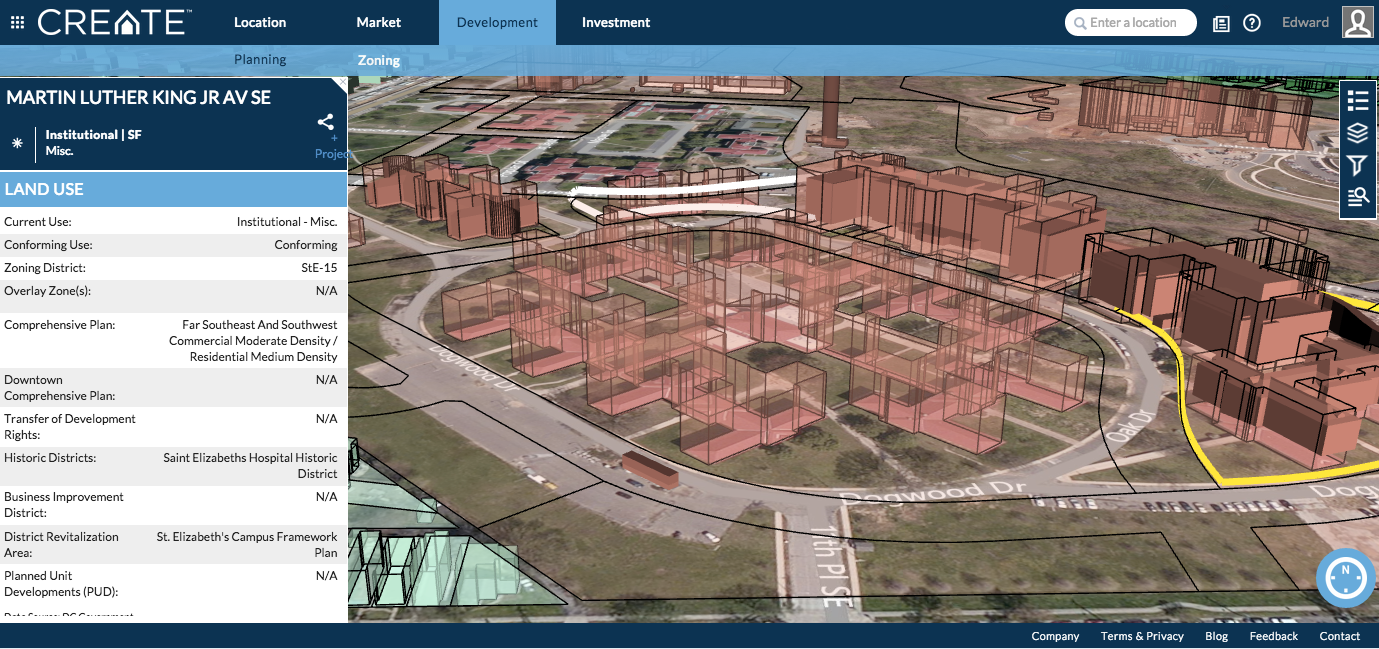
Task: Click the Enter a location search field
Action: pyautogui.click(x=1131, y=23)
